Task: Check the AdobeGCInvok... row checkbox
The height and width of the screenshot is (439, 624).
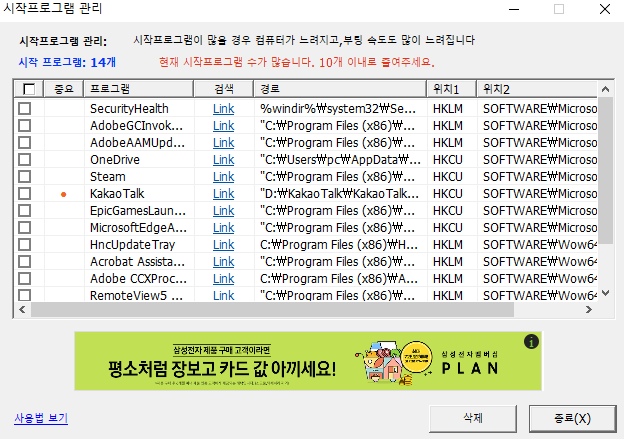Action: [25, 126]
